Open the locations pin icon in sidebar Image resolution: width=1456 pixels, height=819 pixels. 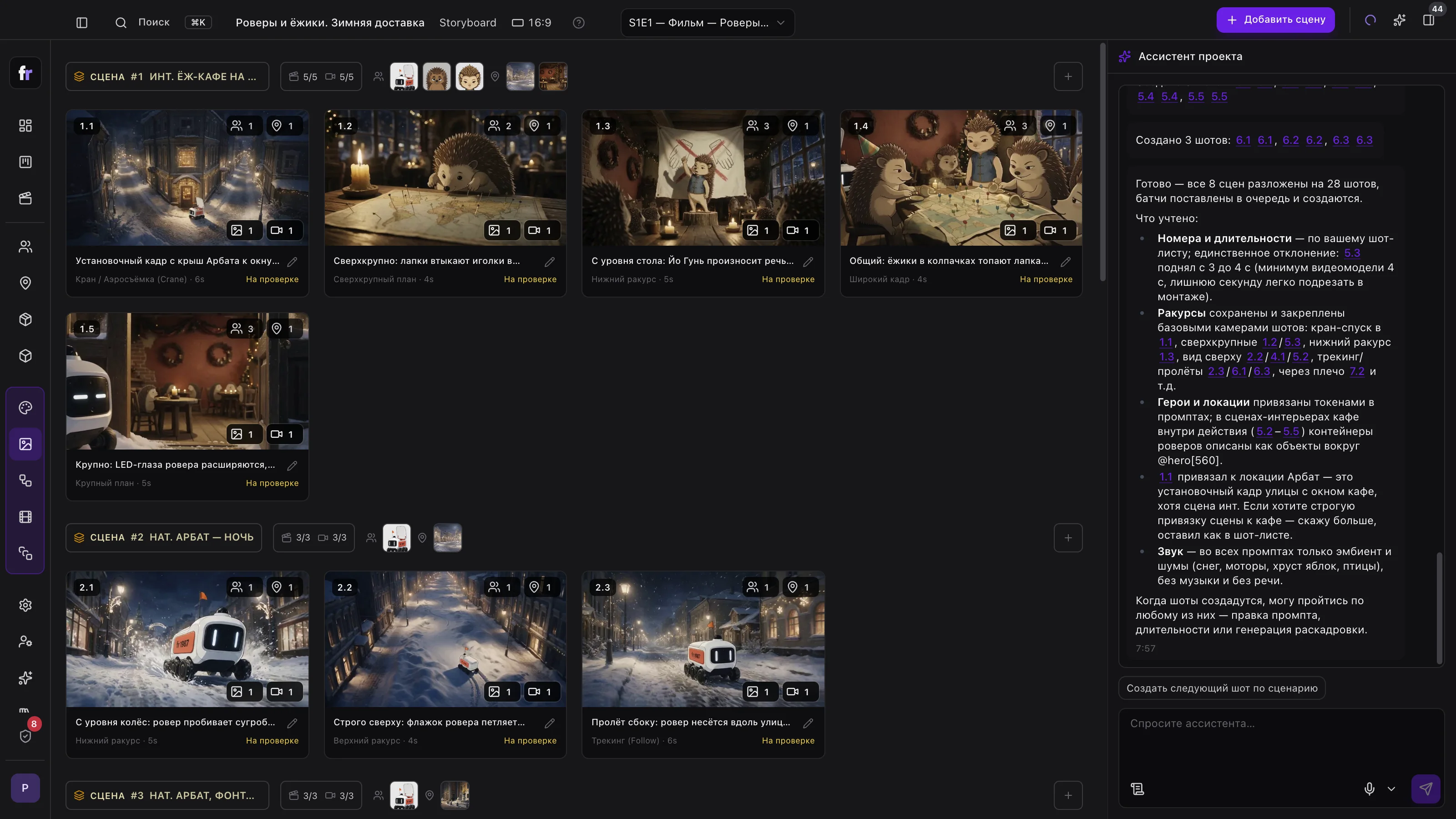[x=25, y=283]
